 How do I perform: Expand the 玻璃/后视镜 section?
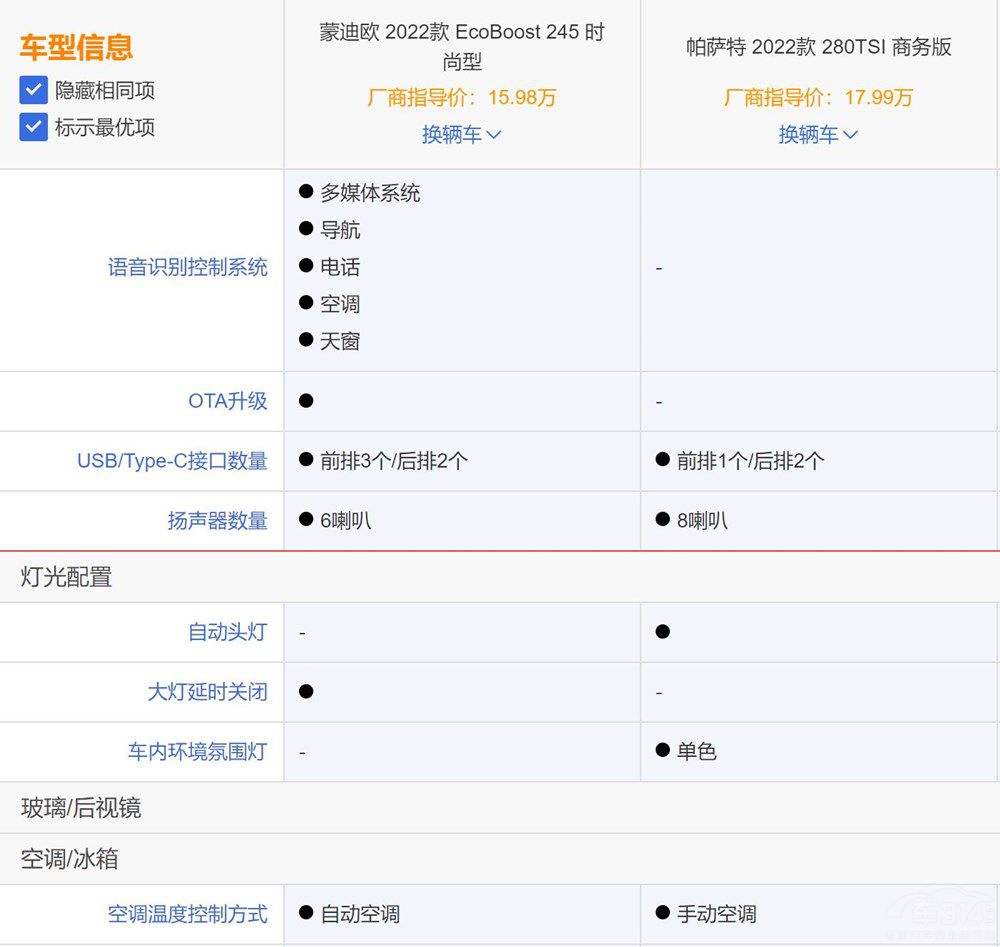tap(81, 808)
